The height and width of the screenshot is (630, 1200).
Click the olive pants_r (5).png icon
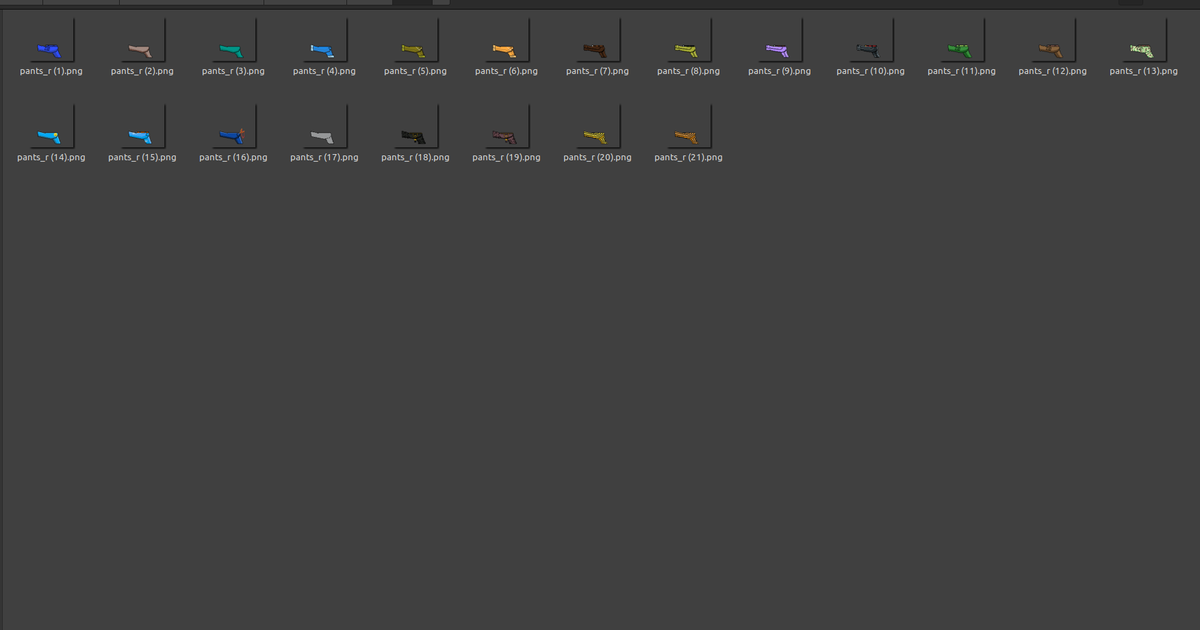415,41
